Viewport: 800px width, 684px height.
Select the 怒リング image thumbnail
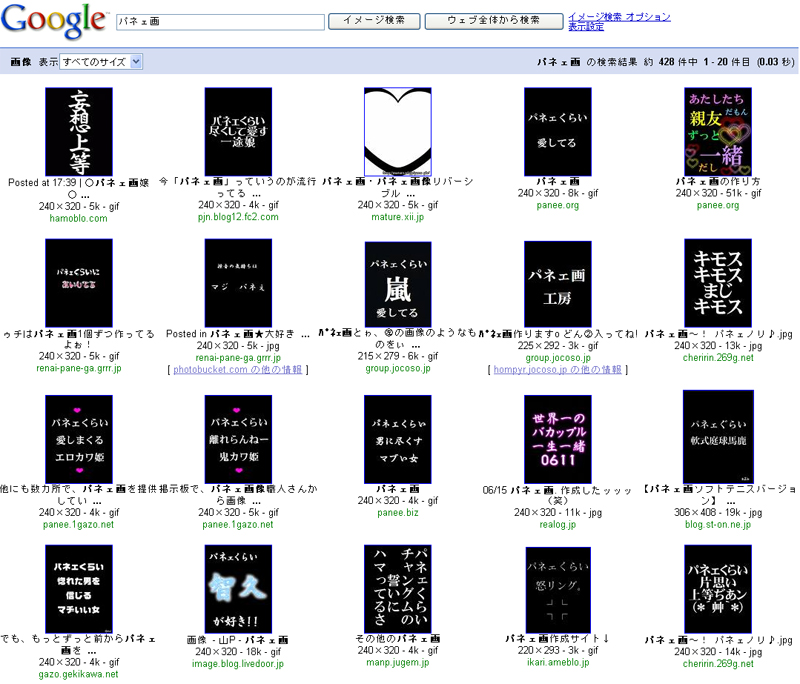[x=558, y=589]
